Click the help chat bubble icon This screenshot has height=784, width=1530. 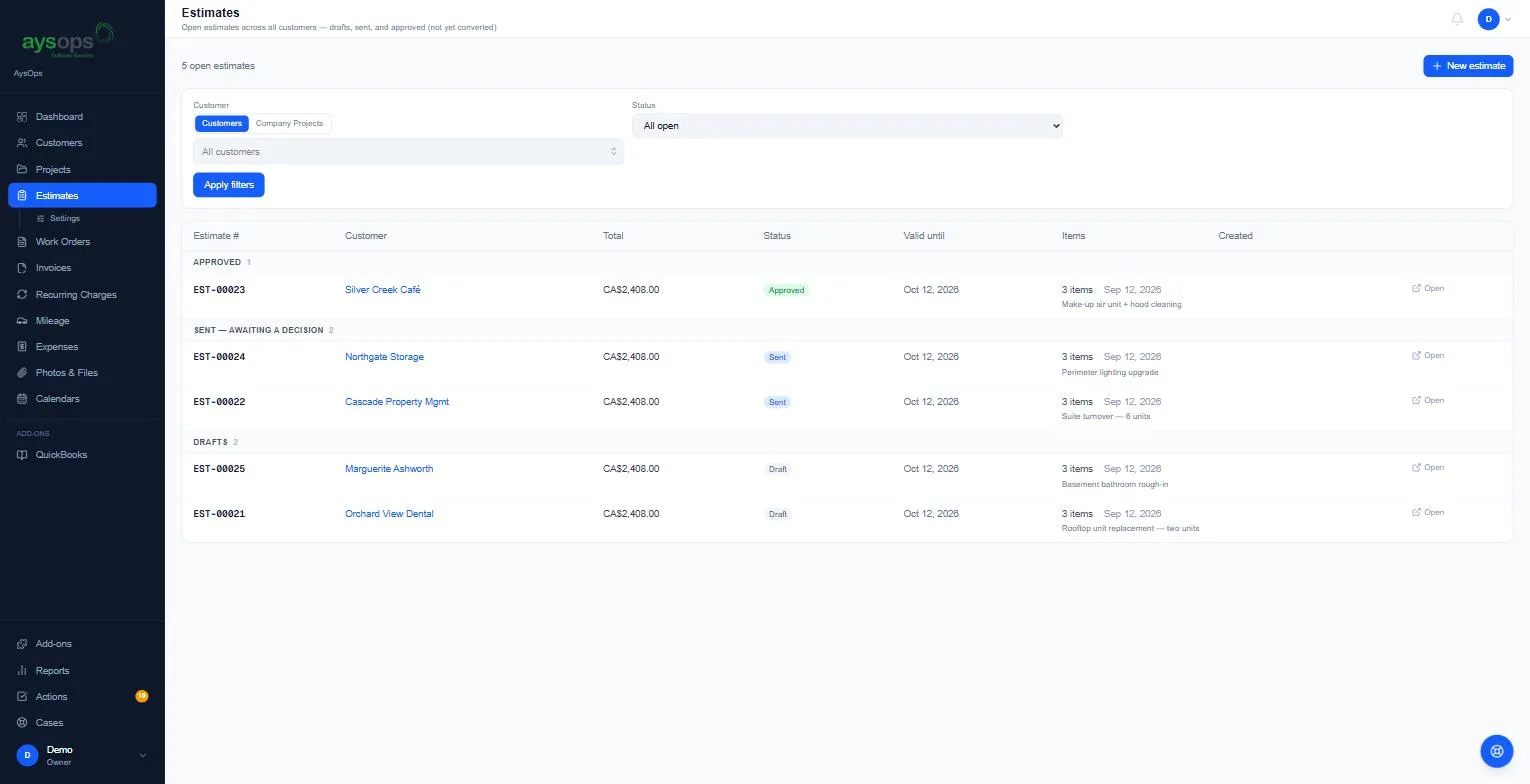(1497, 751)
